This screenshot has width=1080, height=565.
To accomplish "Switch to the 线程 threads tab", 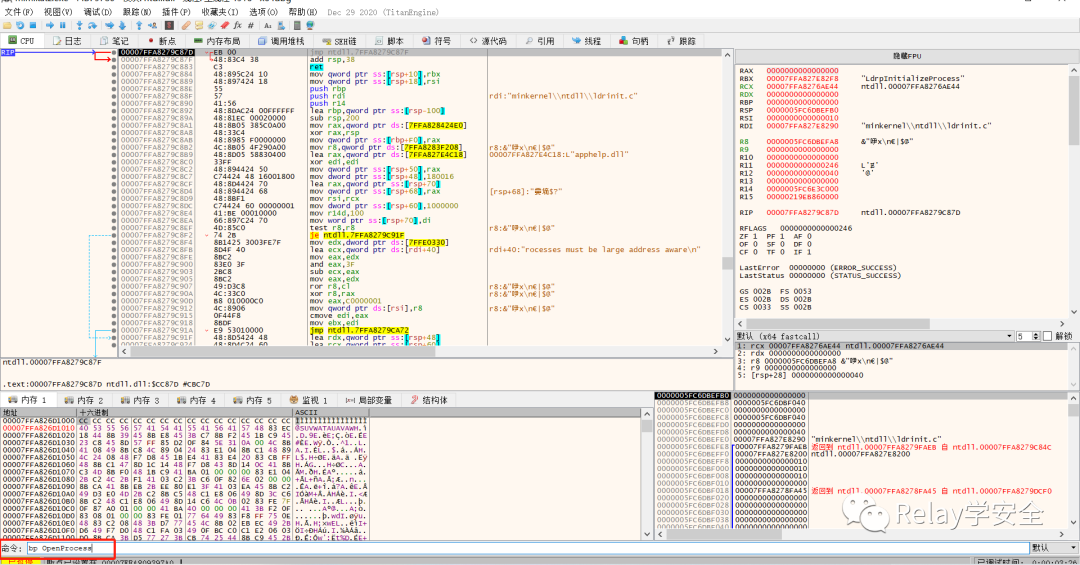I will point(587,41).
